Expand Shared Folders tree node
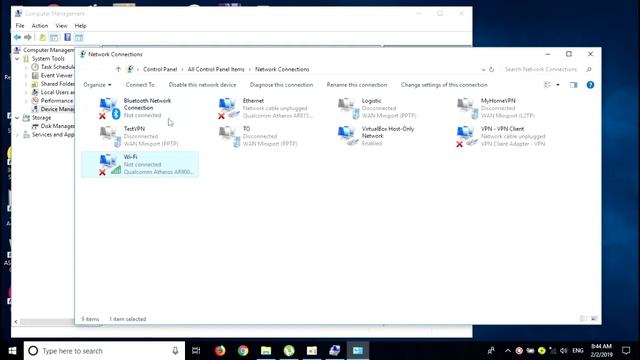 click(26, 84)
